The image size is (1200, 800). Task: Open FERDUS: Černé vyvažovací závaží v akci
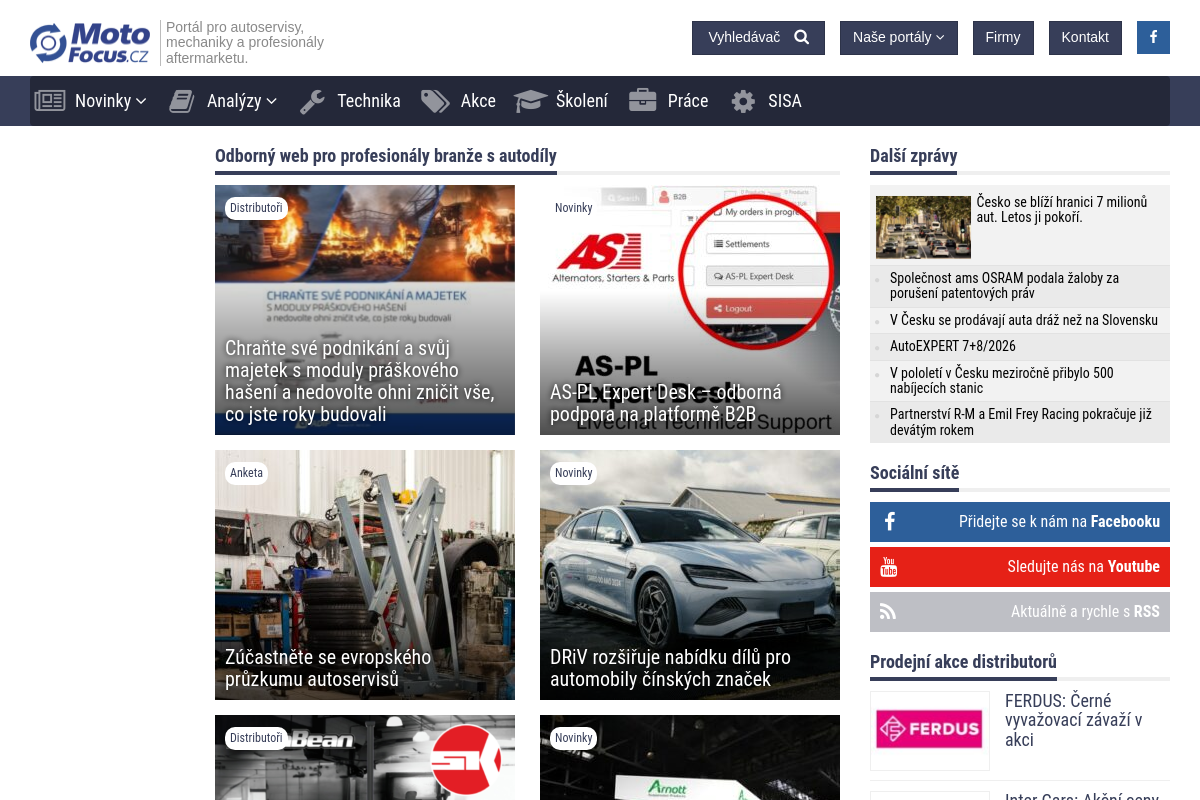pos(1074,720)
